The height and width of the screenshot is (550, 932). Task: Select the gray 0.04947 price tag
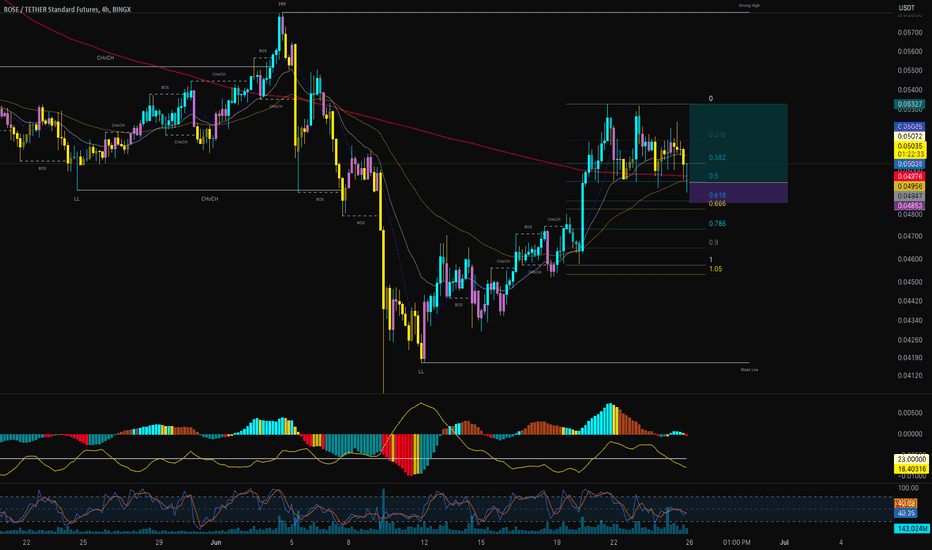pyautogui.click(x=909, y=196)
